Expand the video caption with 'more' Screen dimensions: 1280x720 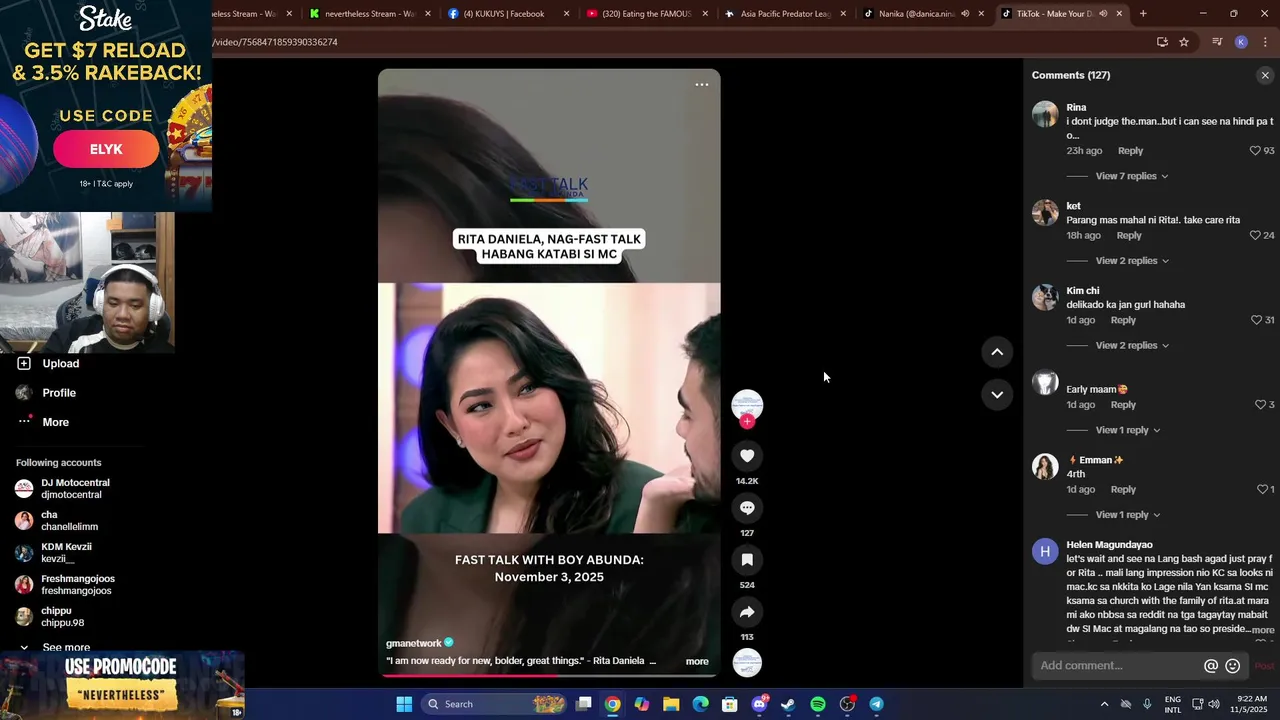[697, 662]
